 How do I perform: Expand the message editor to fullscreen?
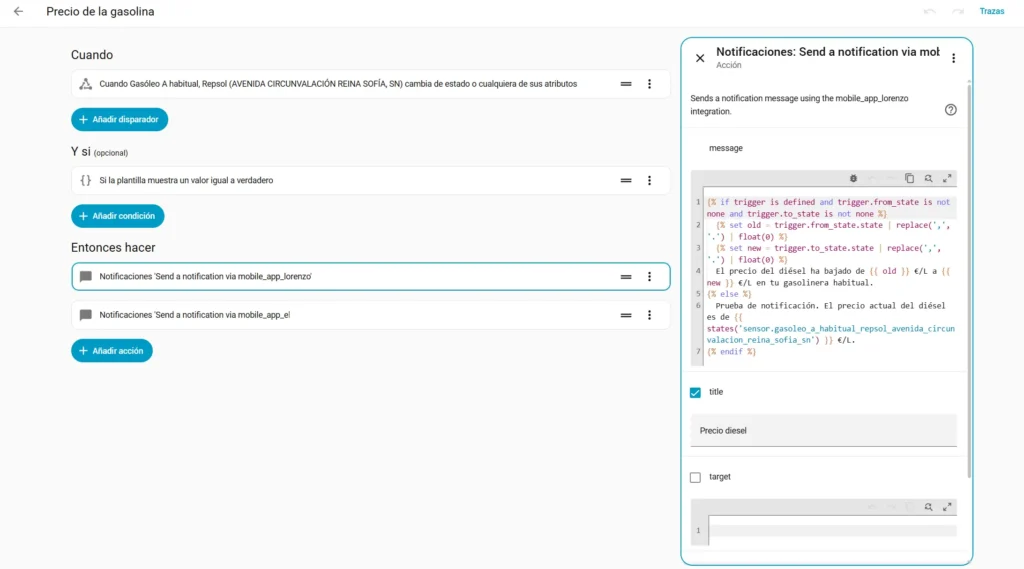(947, 178)
